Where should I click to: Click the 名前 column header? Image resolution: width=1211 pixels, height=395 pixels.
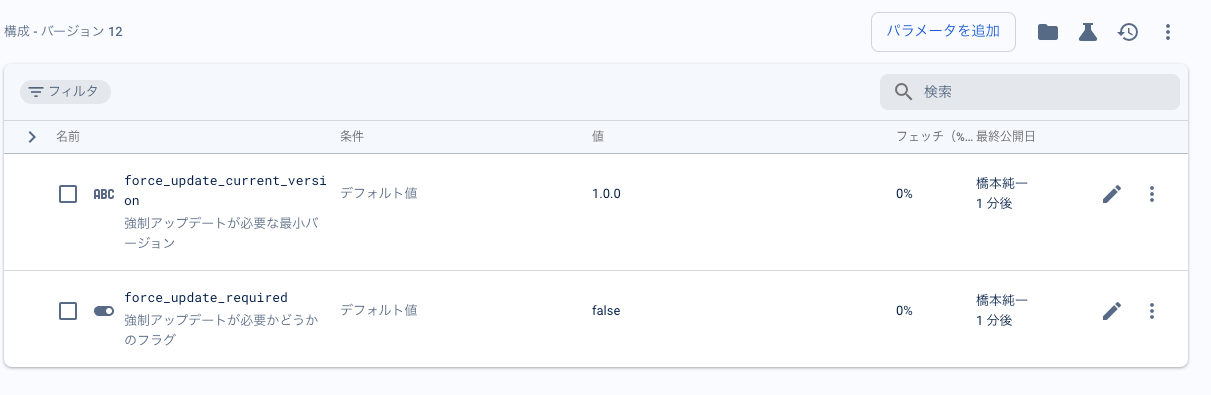click(68, 136)
